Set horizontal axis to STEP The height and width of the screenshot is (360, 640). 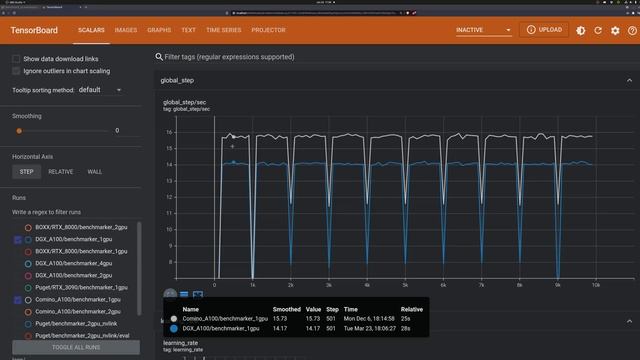pyautogui.click(x=27, y=172)
